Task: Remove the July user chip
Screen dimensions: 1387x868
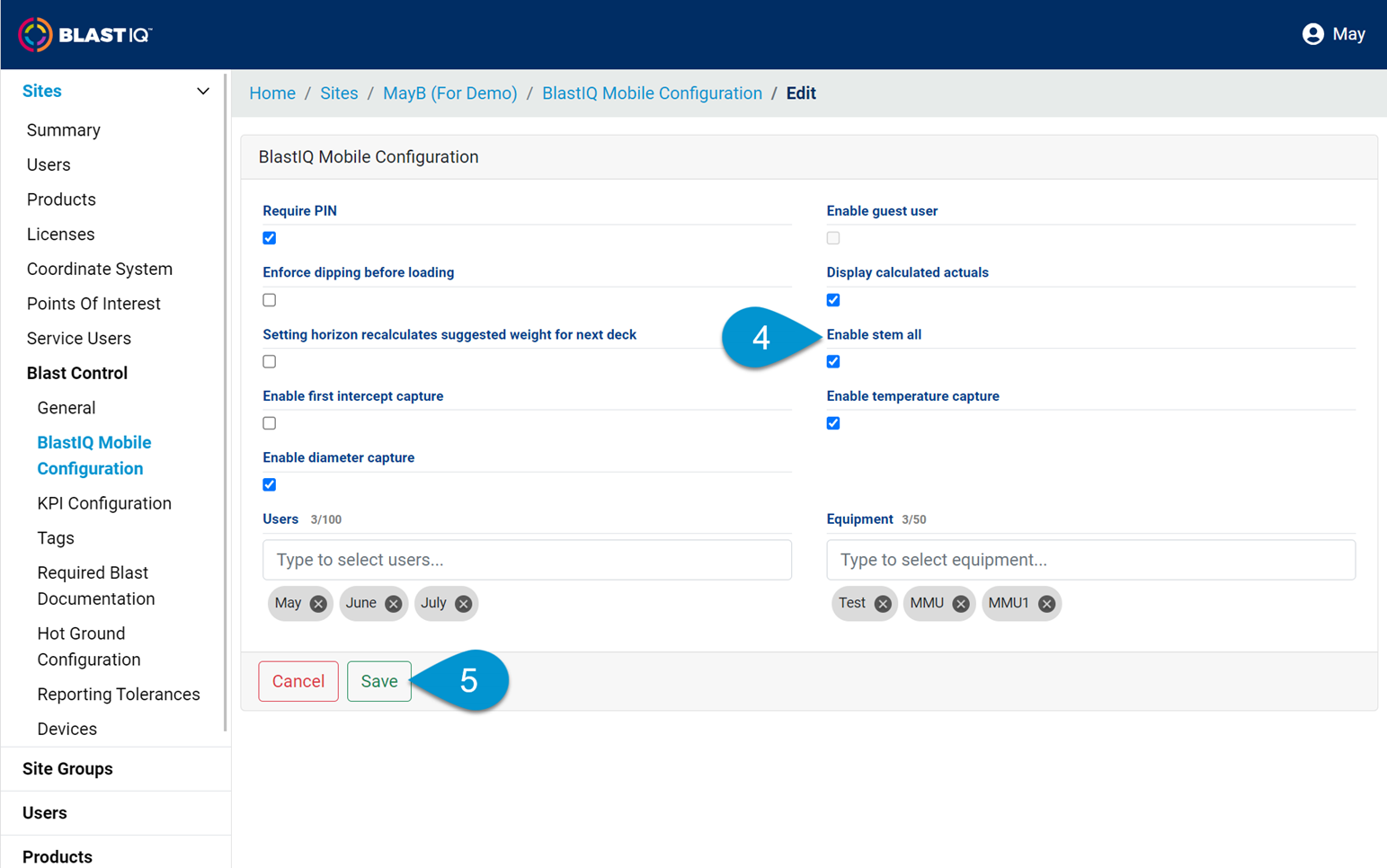Action: (x=463, y=604)
